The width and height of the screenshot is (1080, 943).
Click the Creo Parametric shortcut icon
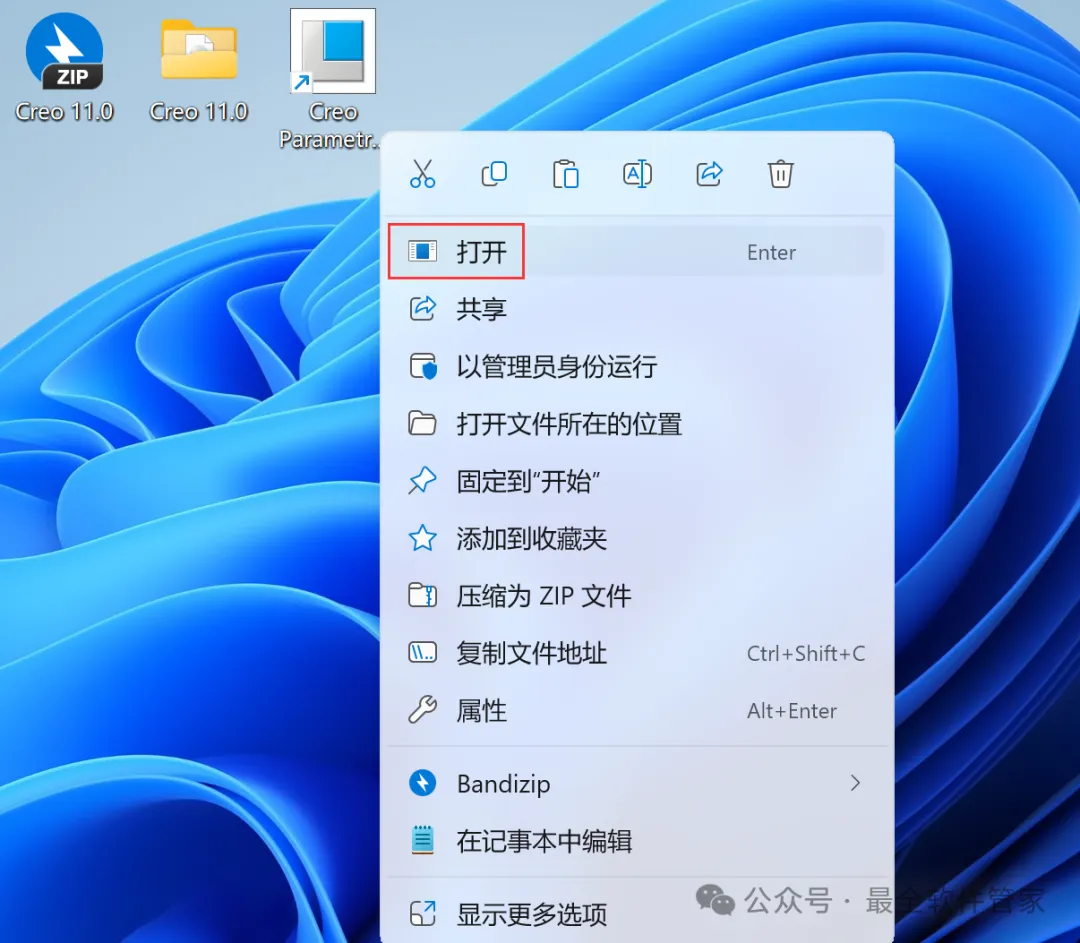click(x=333, y=51)
